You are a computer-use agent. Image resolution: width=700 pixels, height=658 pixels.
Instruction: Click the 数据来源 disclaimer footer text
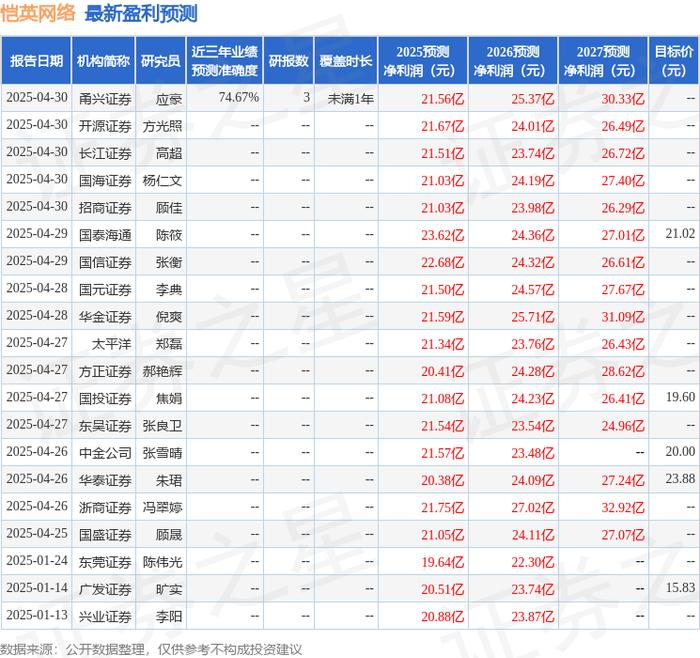151,649
